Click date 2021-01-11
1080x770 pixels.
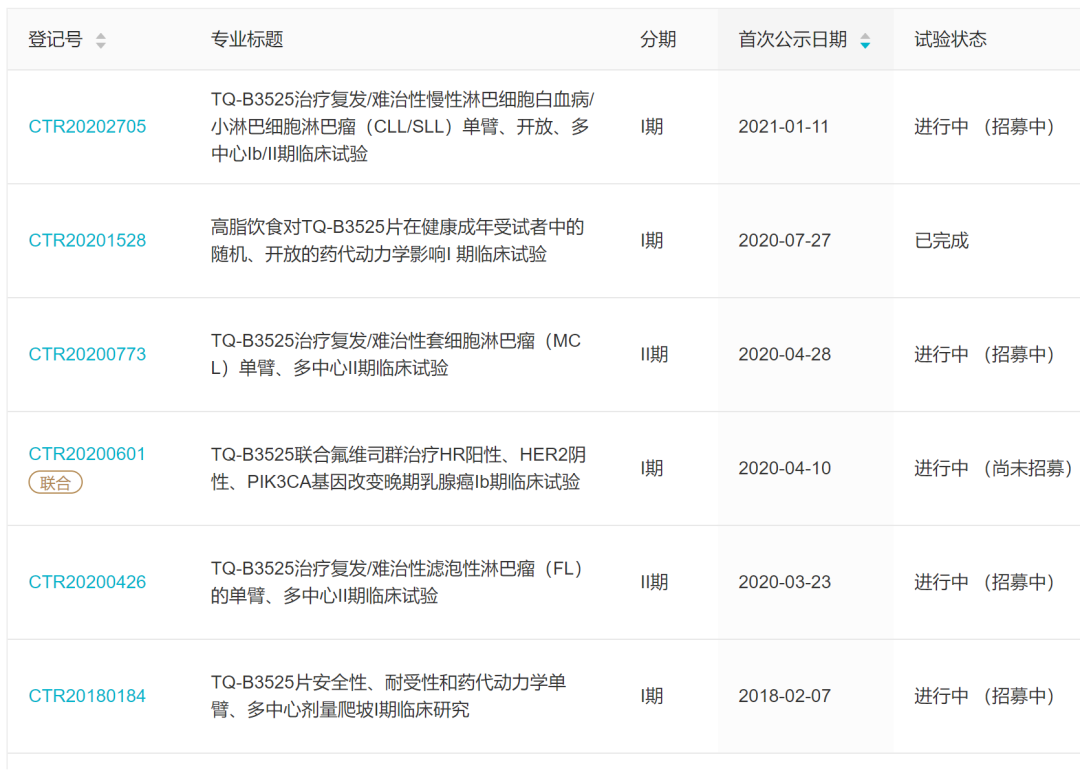click(x=783, y=127)
